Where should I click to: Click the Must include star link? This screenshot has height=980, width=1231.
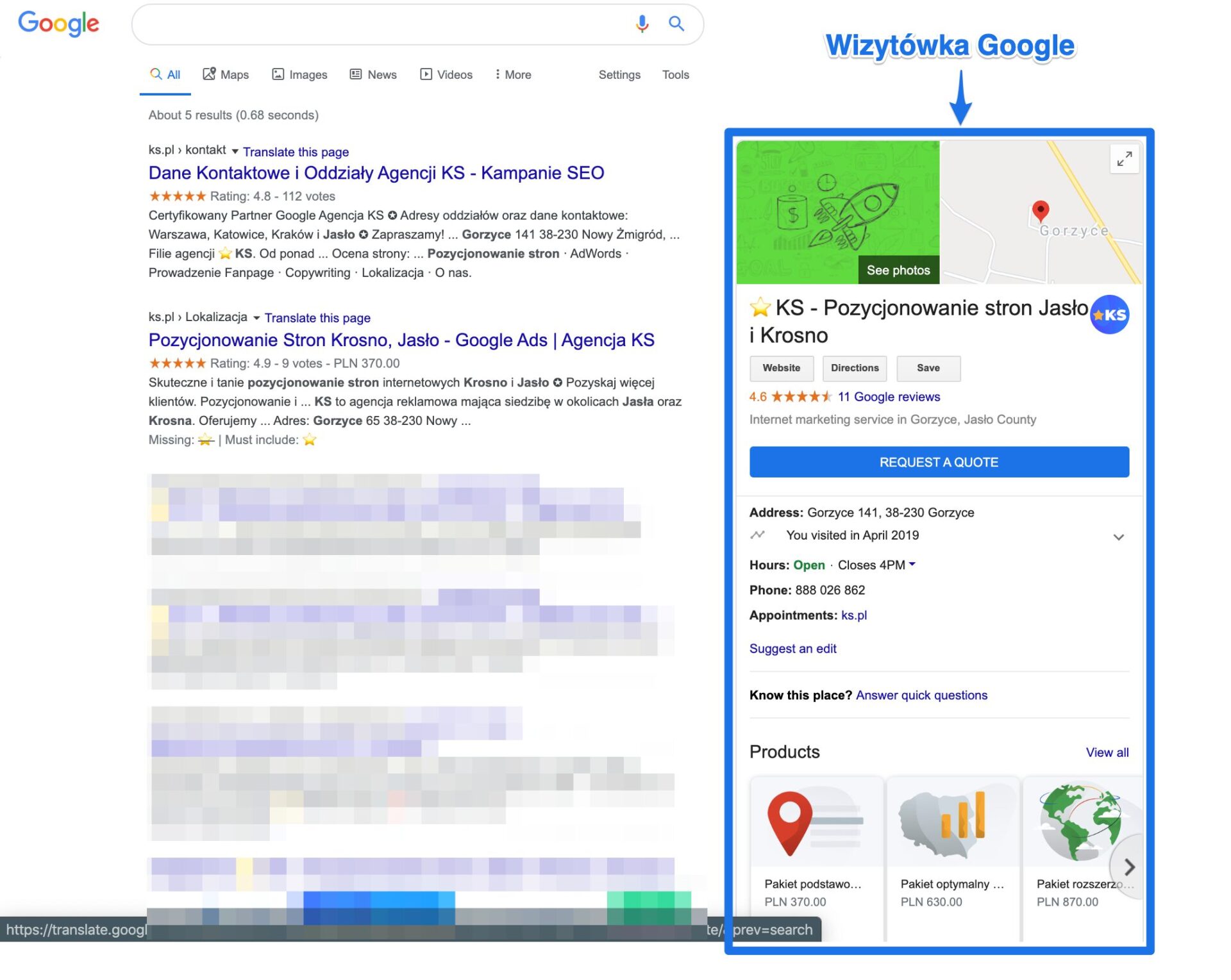[310, 440]
